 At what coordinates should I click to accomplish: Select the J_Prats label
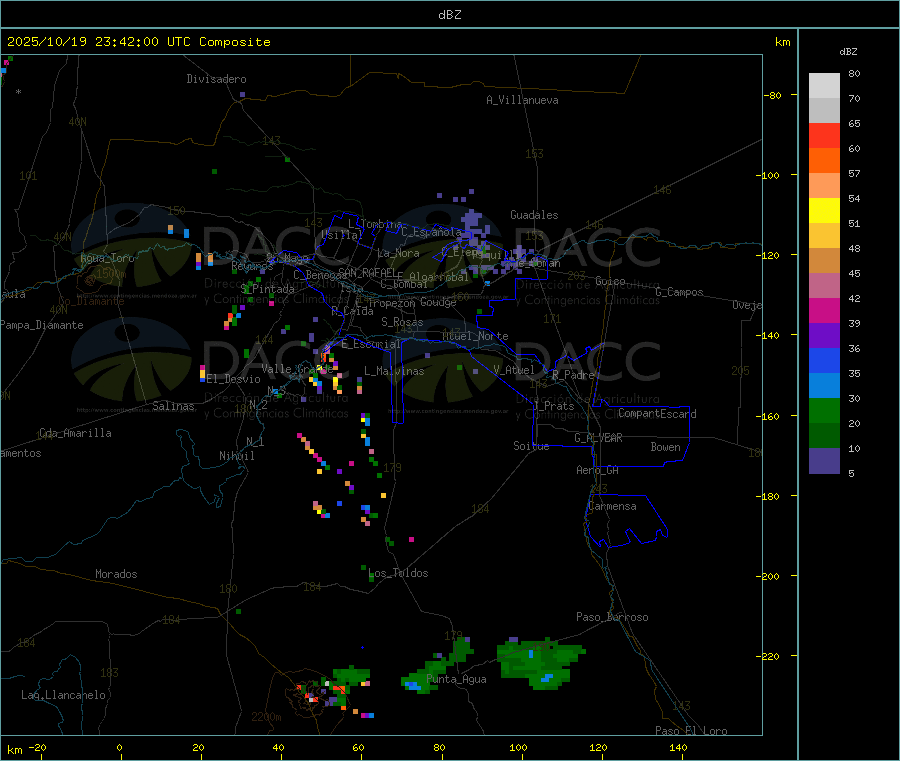pos(554,406)
